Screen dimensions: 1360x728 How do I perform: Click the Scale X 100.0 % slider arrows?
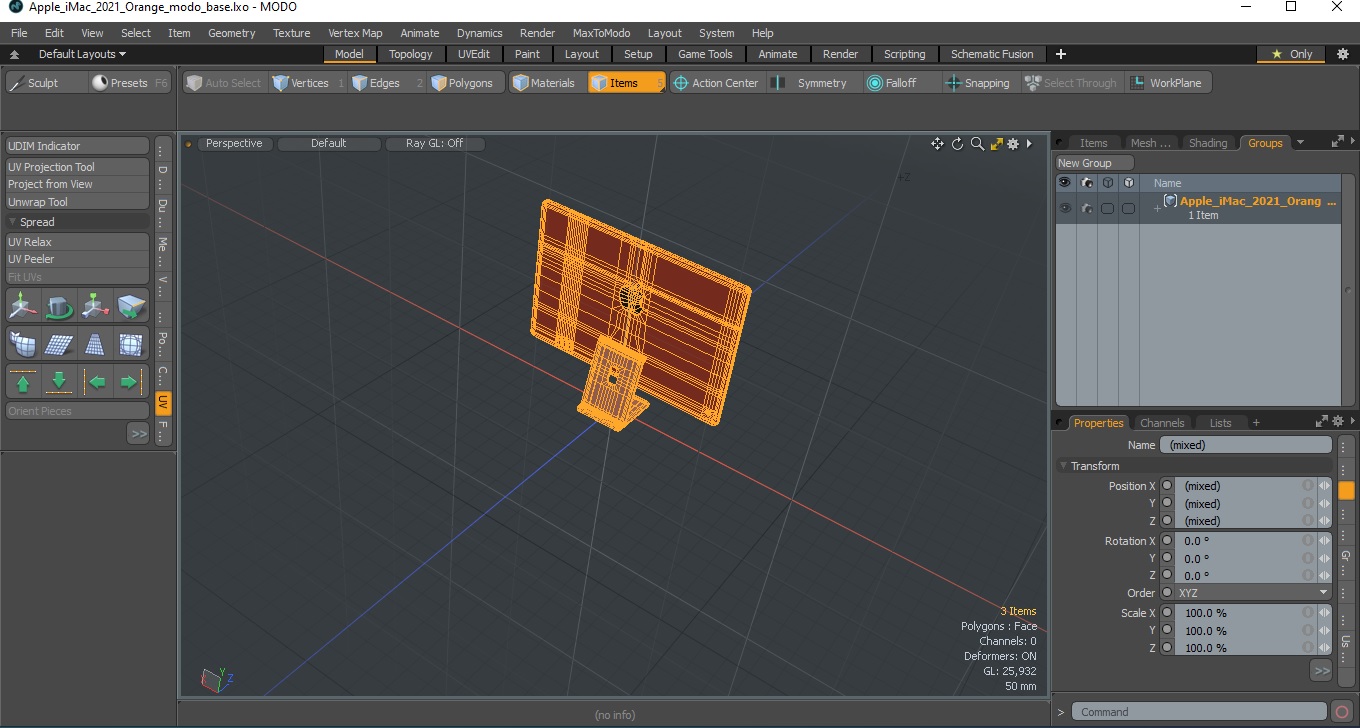[1324, 613]
